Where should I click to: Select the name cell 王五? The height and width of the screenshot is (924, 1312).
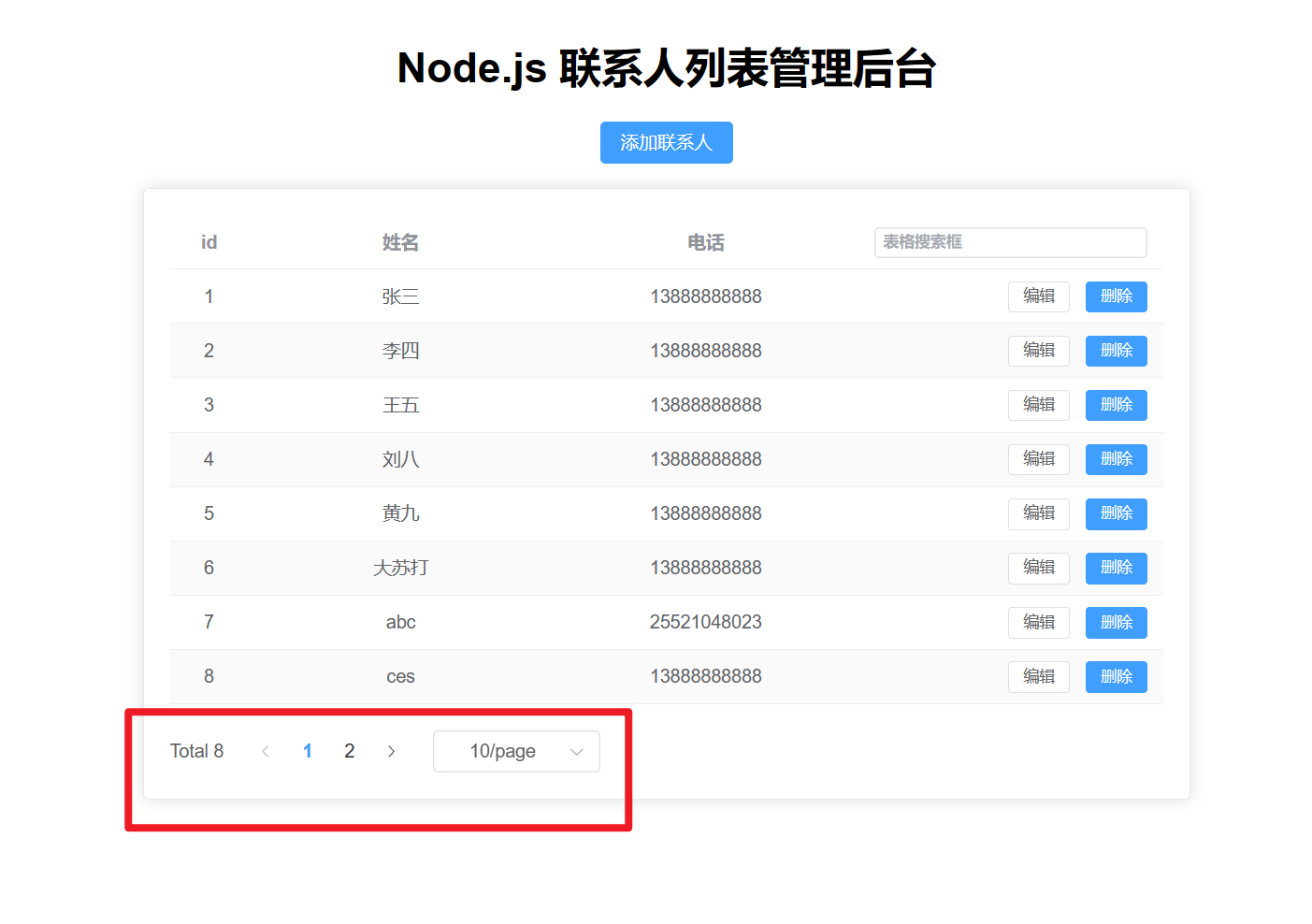[400, 405]
